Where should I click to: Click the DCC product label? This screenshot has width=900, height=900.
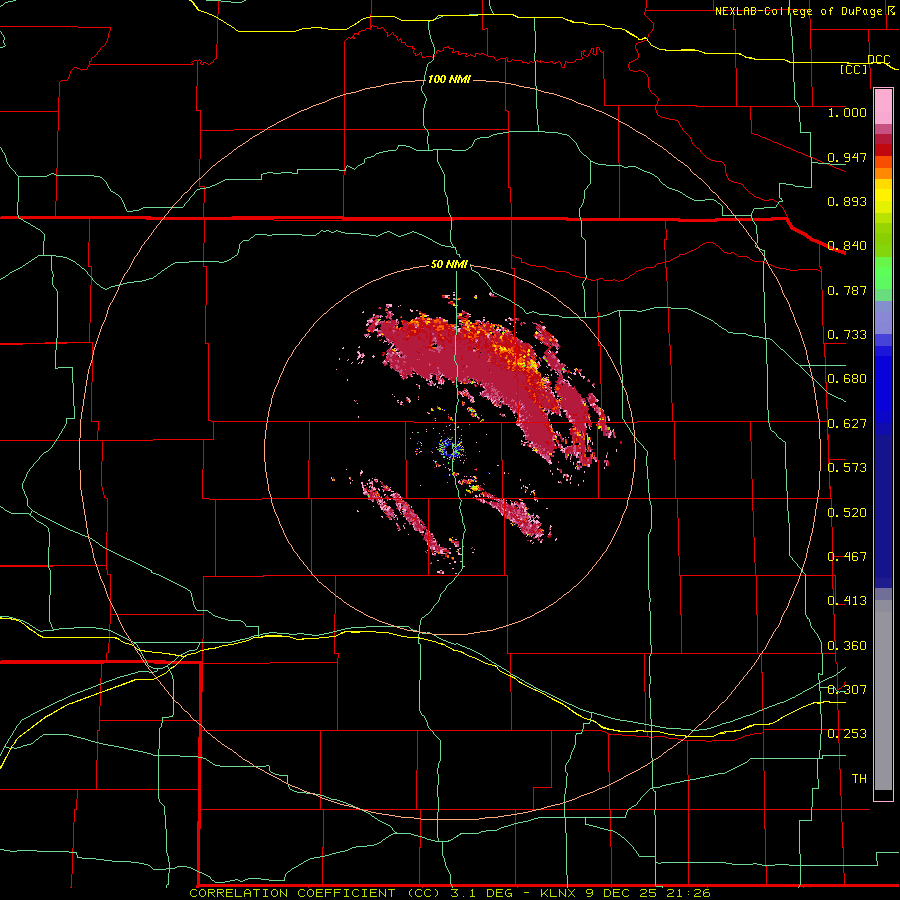(x=878, y=59)
